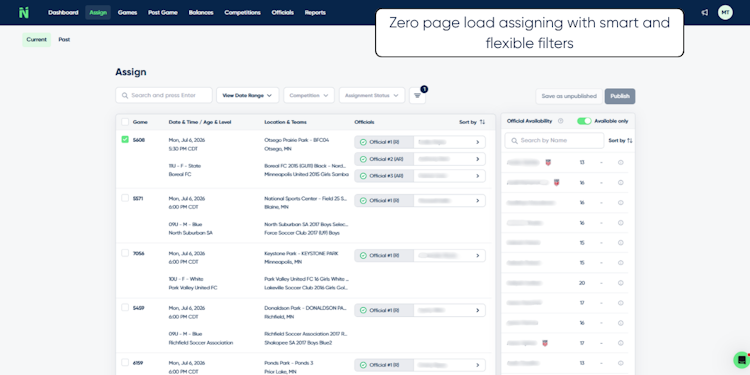Click green check on game 5608 Official #3
Viewport: 750px width, 375px height.
coord(363,176)
